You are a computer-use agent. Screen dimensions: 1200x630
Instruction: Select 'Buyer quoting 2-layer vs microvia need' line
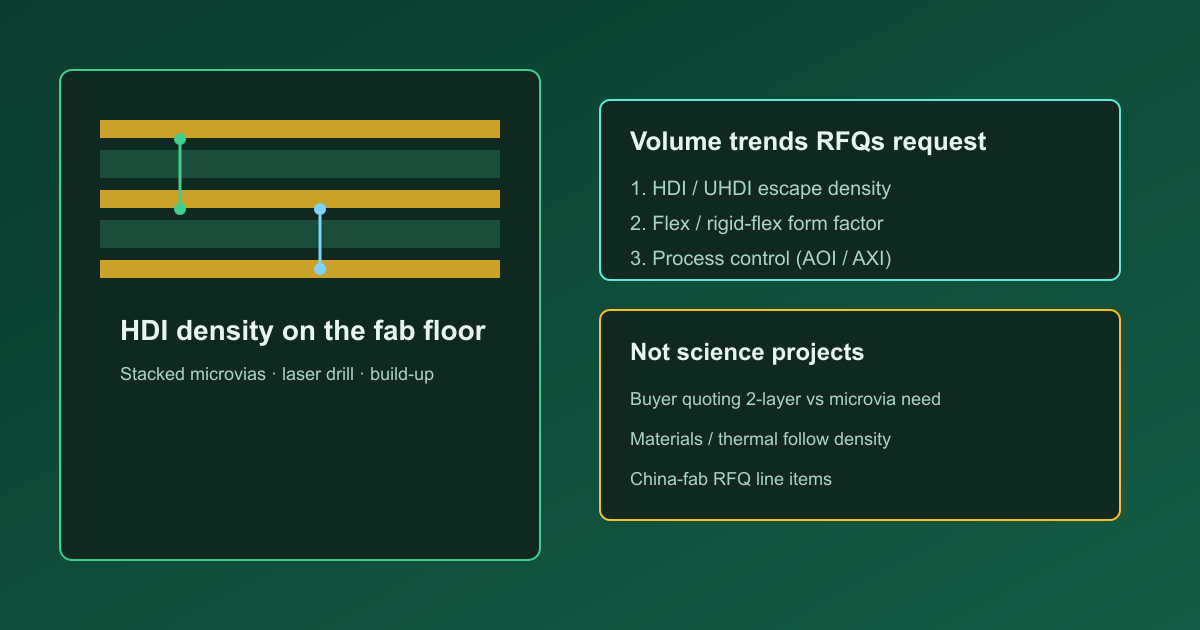point(785,399)
